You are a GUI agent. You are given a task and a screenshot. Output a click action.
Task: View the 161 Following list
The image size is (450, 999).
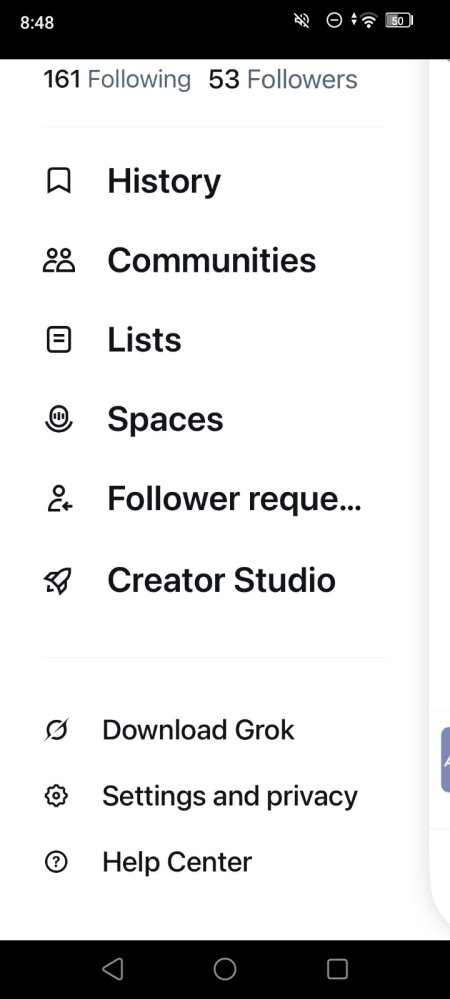[x=117, y=80]
